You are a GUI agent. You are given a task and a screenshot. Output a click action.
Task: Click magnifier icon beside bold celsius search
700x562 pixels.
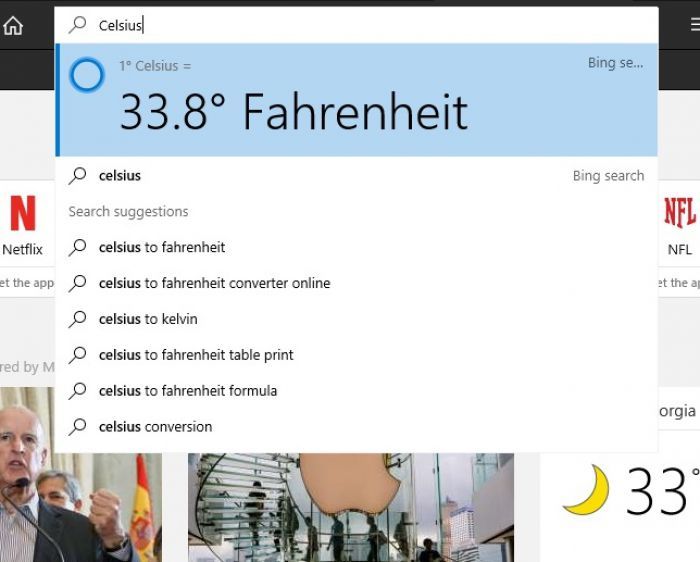tap(78, 175)
